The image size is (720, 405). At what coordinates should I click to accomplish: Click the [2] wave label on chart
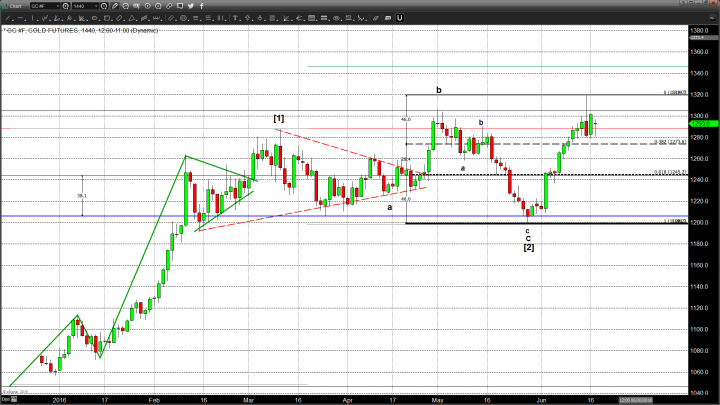[x=528, y=246]
